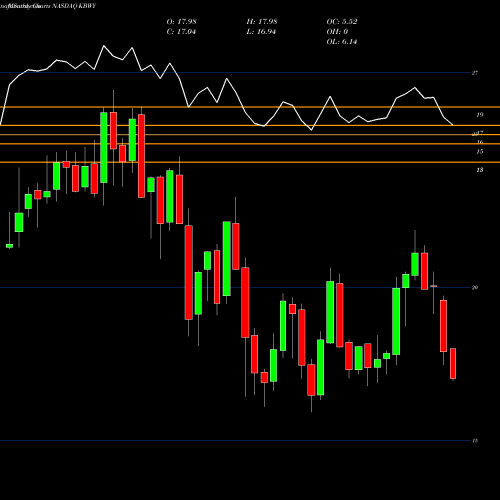Click the 19 price axis label

pyautogui.click(x=480, y=115)
